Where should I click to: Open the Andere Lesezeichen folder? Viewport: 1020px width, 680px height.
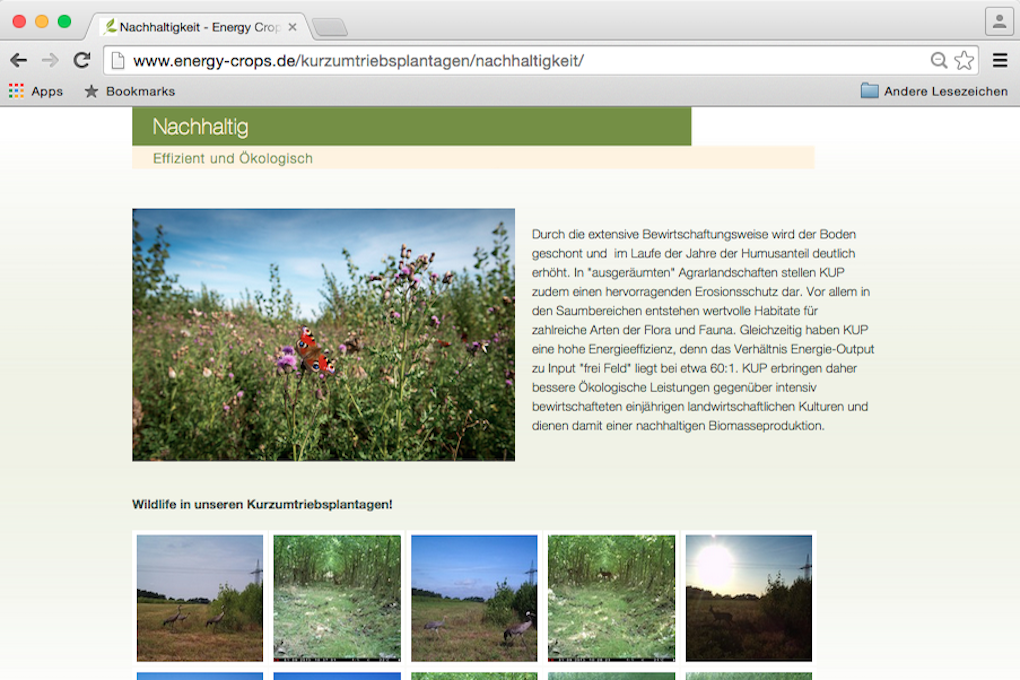tap(934, 91)
